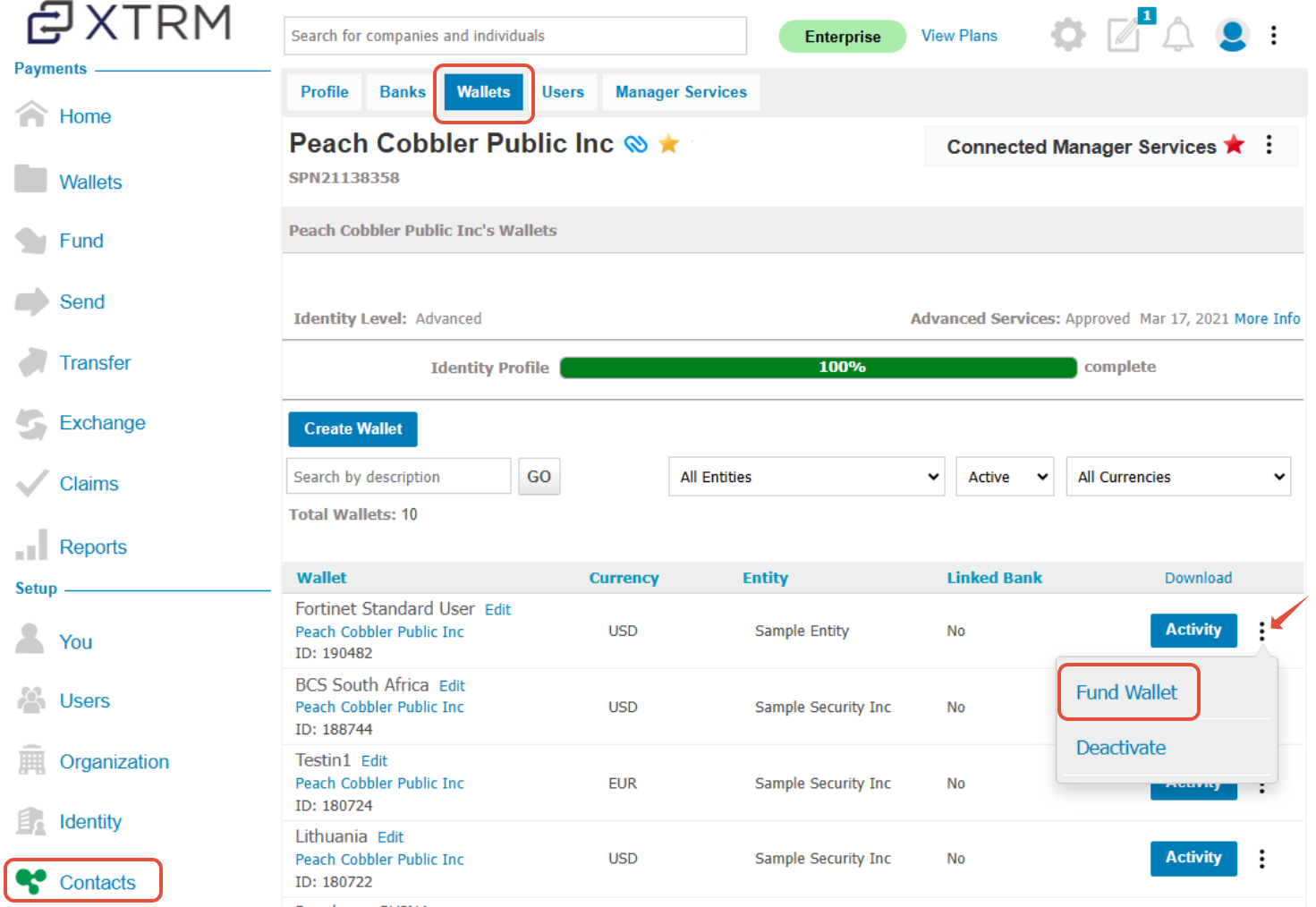Image resolution: width=1316 pixels, height=907 pixels.
Task: Click the gold star beside Peach Cobbler
Action: click(x=668, y=143)
